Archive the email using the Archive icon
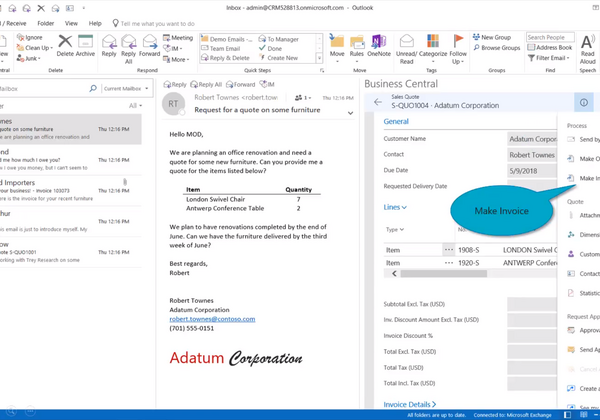 point(85,41)
